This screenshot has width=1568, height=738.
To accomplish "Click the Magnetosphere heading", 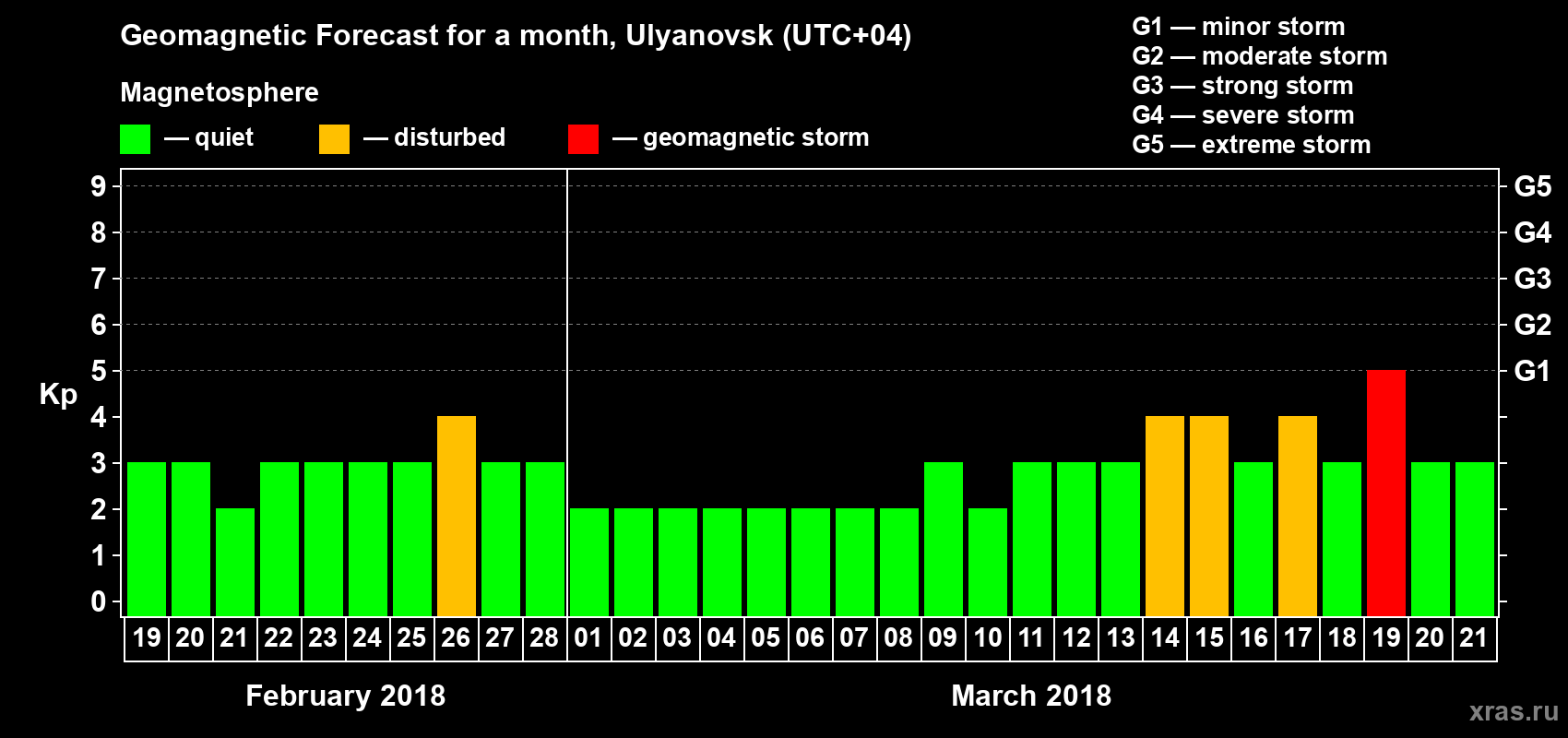I will [x=220, y=93].
